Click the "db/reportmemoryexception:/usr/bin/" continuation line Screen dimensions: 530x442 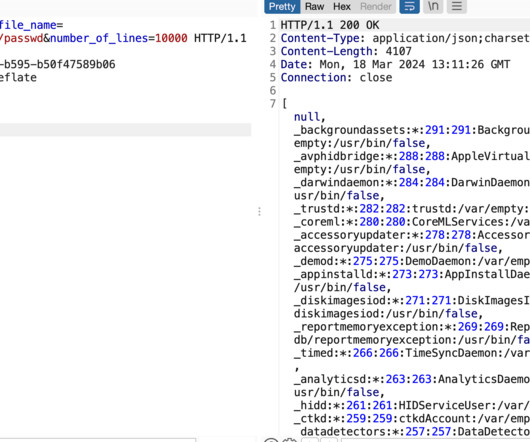[412, 340]
